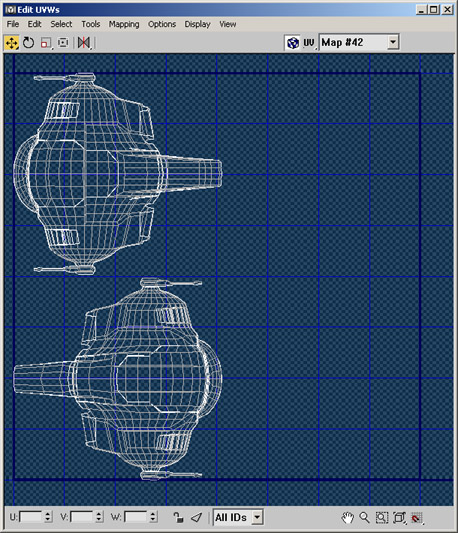458x533 pixels.
Task: Activate the Zoom magnifier tool
Action: [x=364, y=517]
